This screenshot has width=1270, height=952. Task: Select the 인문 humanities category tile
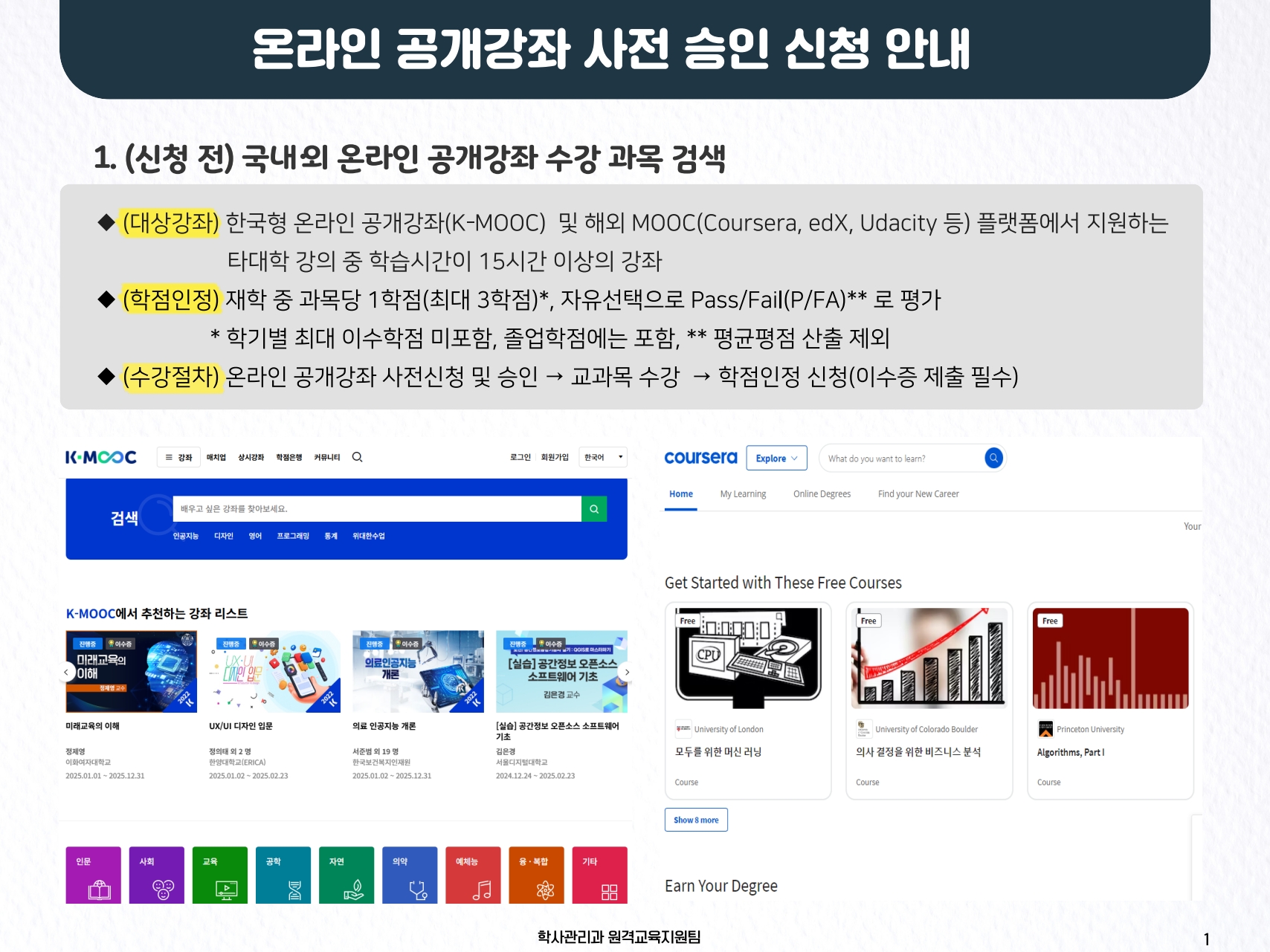coord(93,875)
